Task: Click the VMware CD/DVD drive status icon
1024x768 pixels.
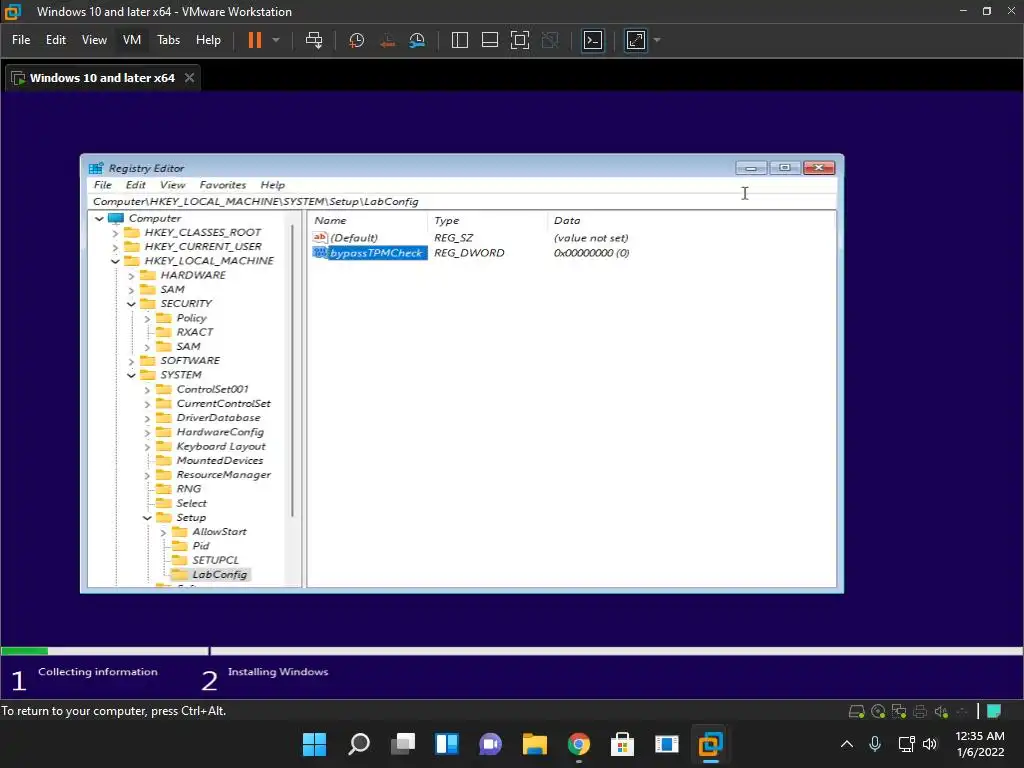Action: click(x=878, y=712)
